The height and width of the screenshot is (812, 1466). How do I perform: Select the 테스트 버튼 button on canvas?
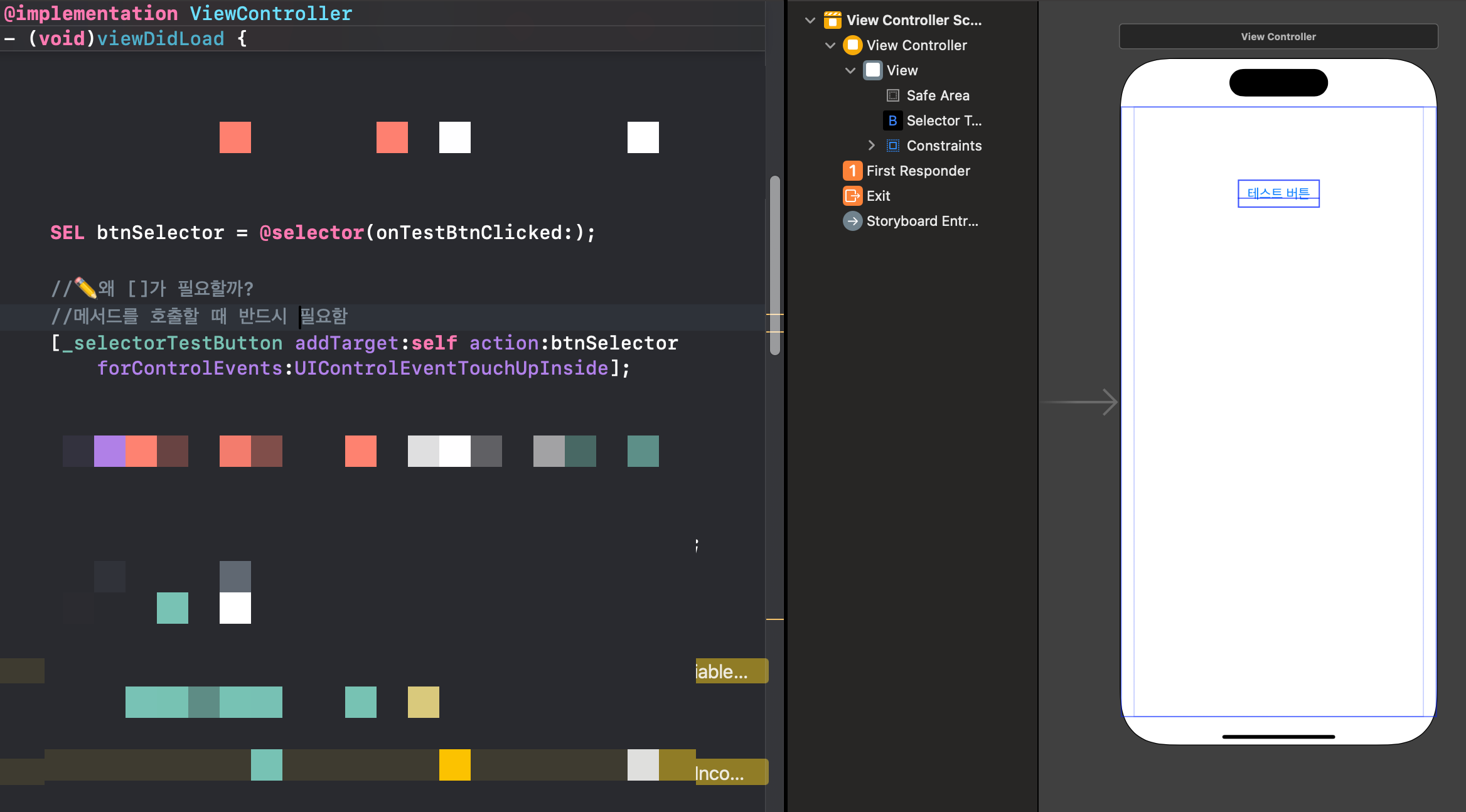1278,193
